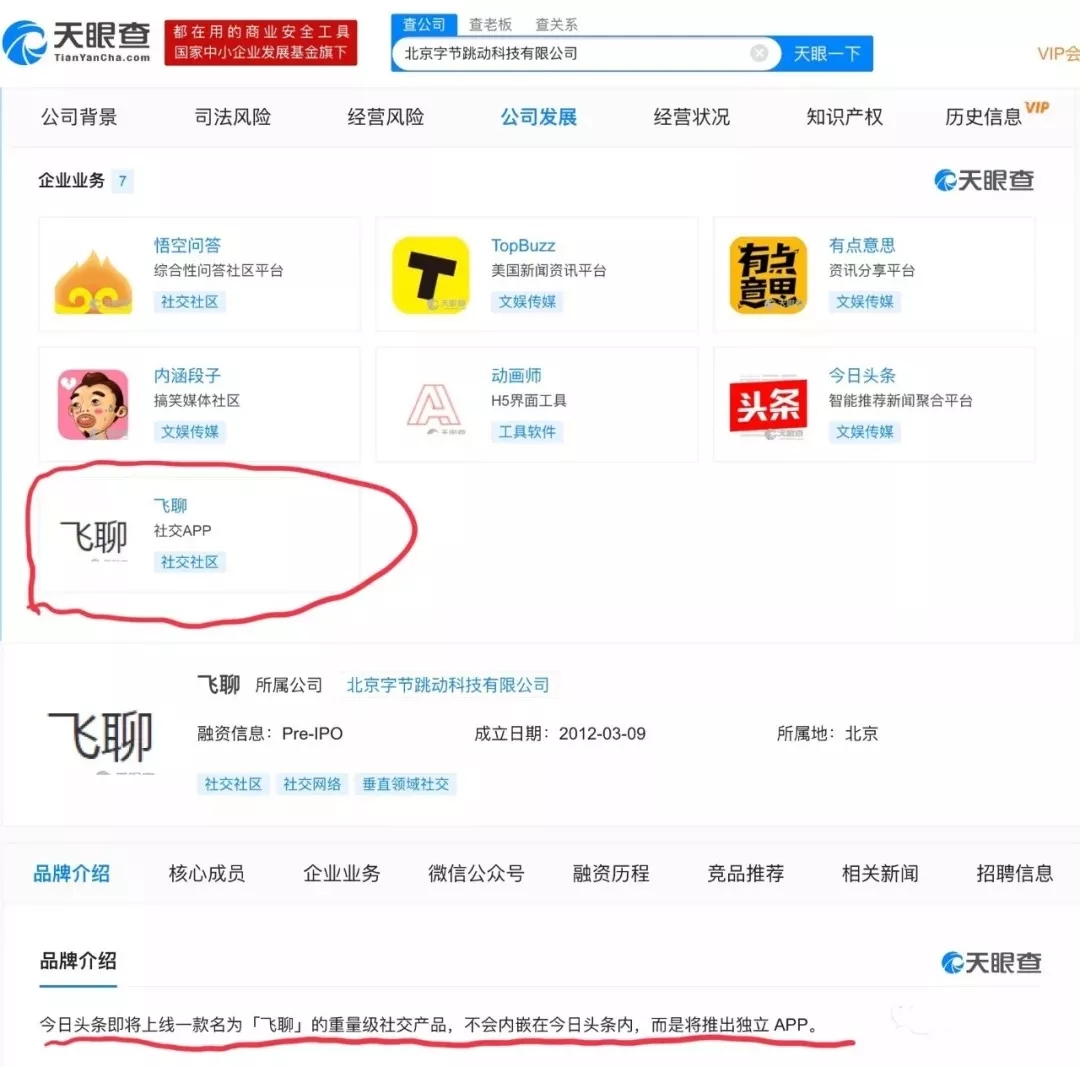Image resolution: width=1080 pixels, height=1067 pixels.
Task: Switch to the 核心成员 tab
Action: tap(207, 872)
